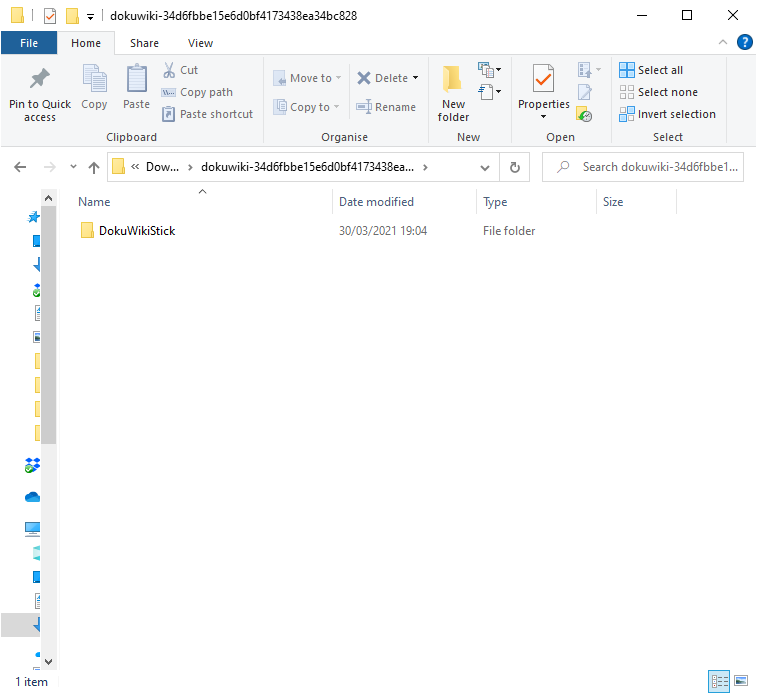
Task: Click the Cut scissors icon
Action: [x=169, y=70]
